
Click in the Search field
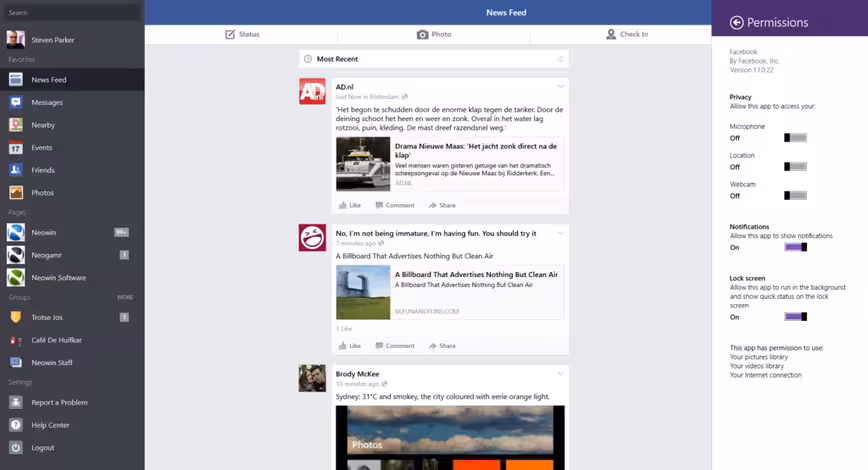72,12
